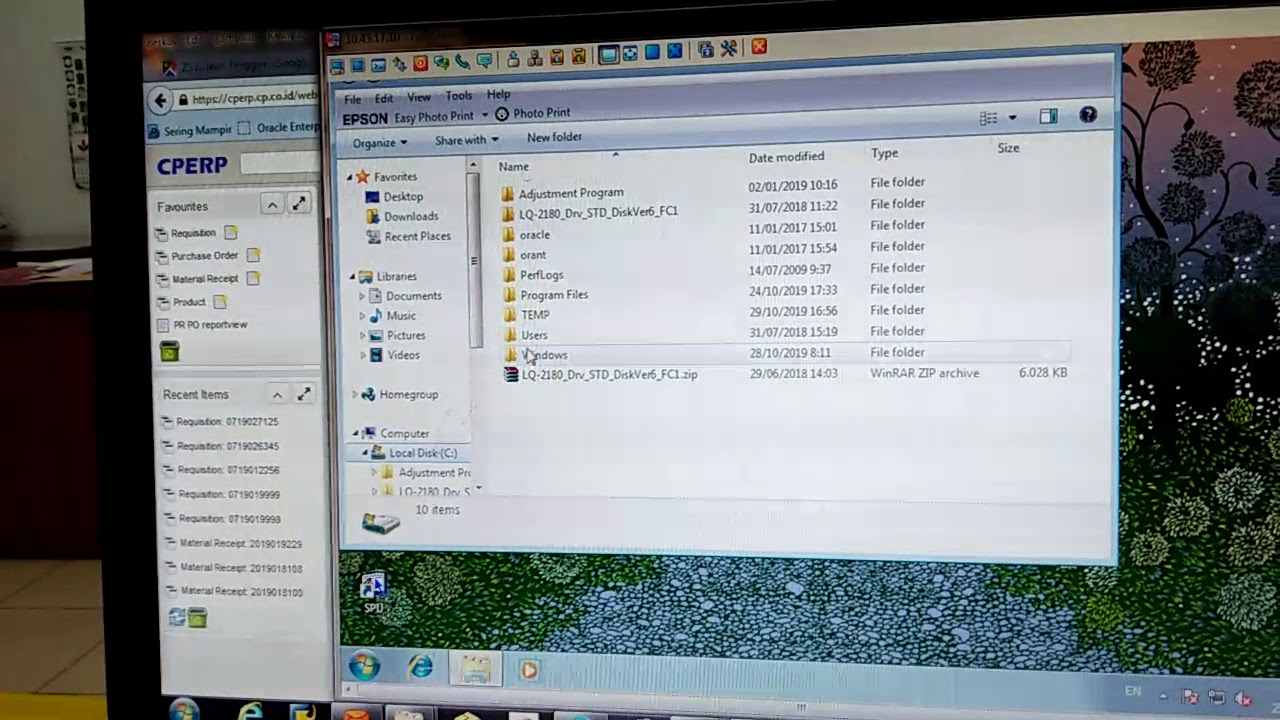Click the refresh icon below Recent Items
1280x720 pixels.
[x=177, y=619]
